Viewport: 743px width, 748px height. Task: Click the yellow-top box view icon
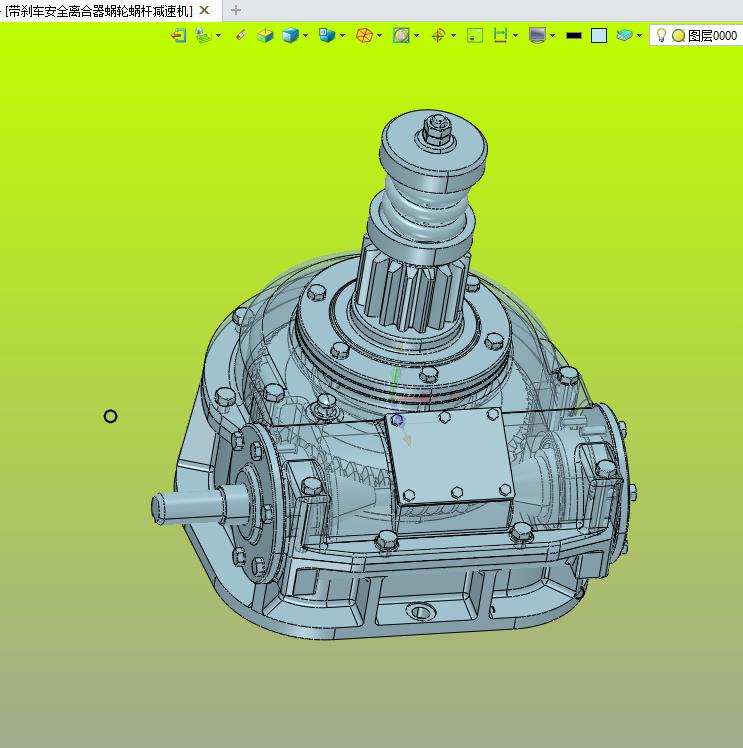point(265,35)
